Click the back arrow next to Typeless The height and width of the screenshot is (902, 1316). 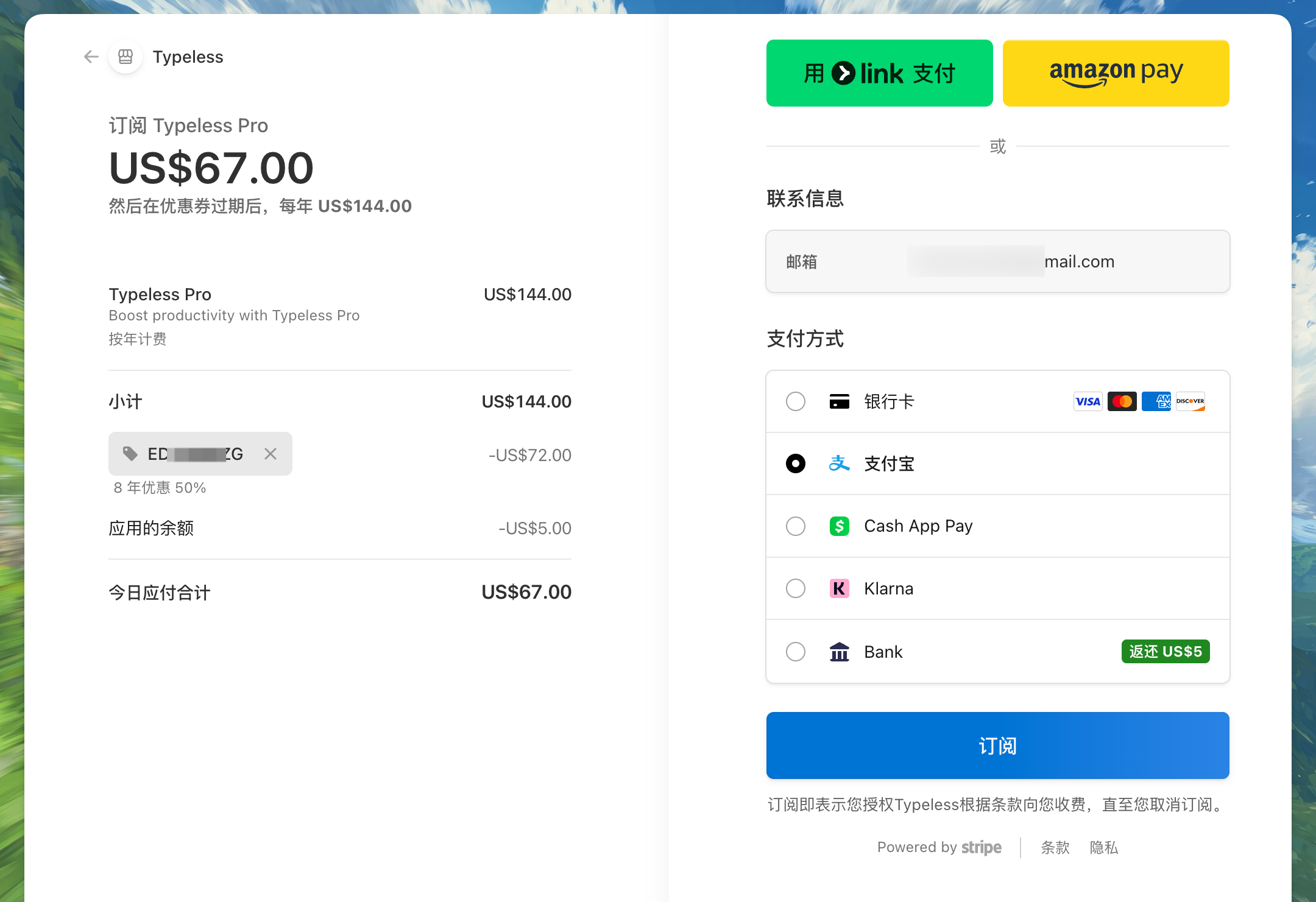point(91,57)
